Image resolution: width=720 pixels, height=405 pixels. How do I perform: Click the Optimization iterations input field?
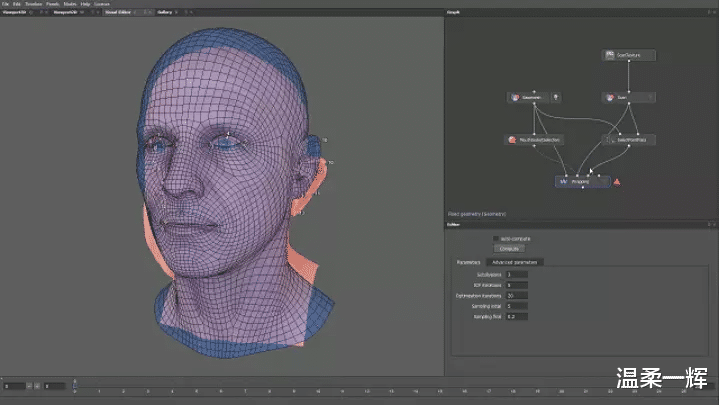516,295
